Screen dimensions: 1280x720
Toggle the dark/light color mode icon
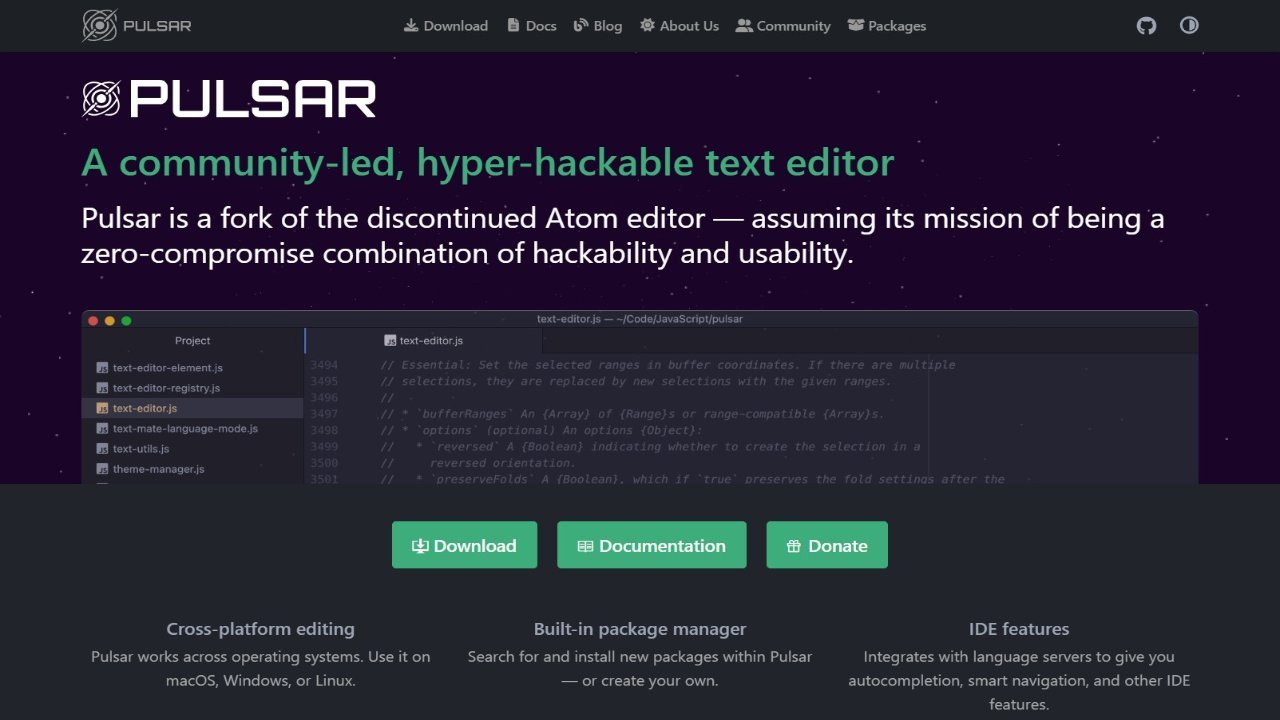(x=1189, y=26)
